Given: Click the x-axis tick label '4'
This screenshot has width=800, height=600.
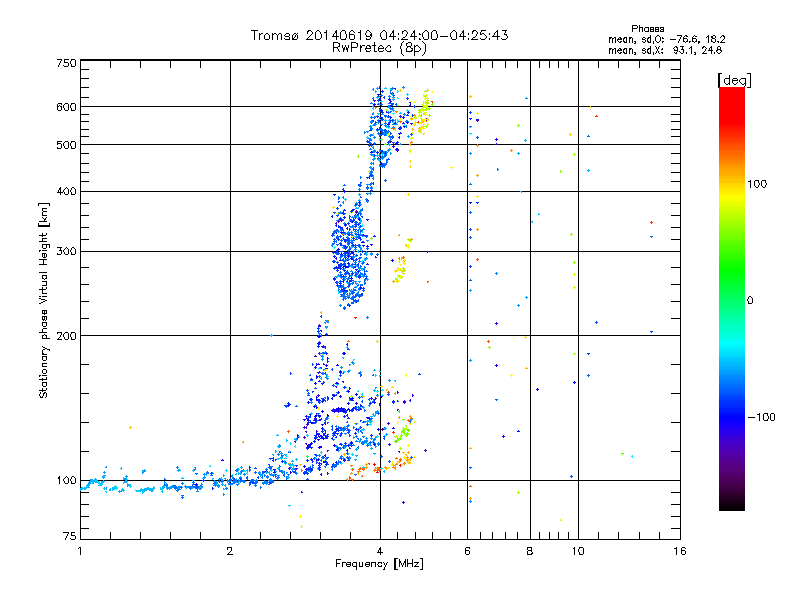Looking at the screenshot, I should point(380,551).
